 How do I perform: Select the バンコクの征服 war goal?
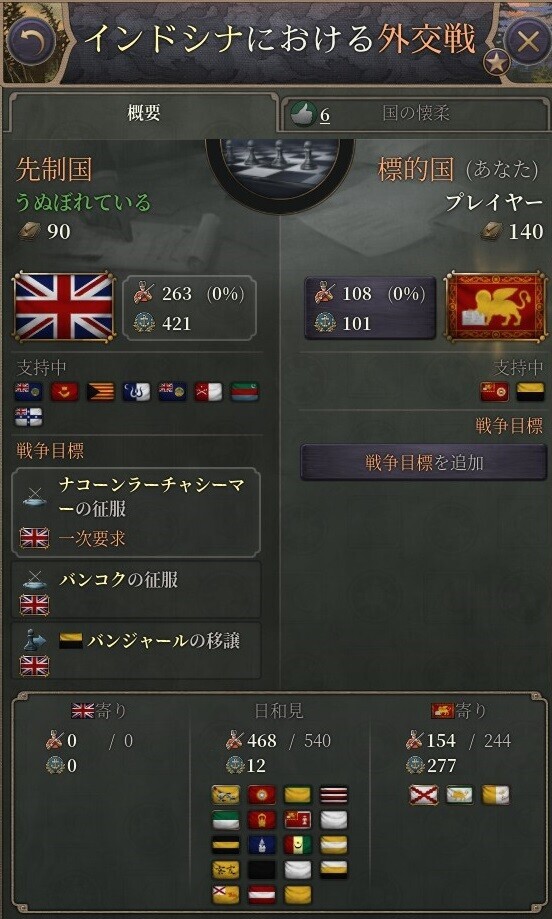(x=136, y=590)
